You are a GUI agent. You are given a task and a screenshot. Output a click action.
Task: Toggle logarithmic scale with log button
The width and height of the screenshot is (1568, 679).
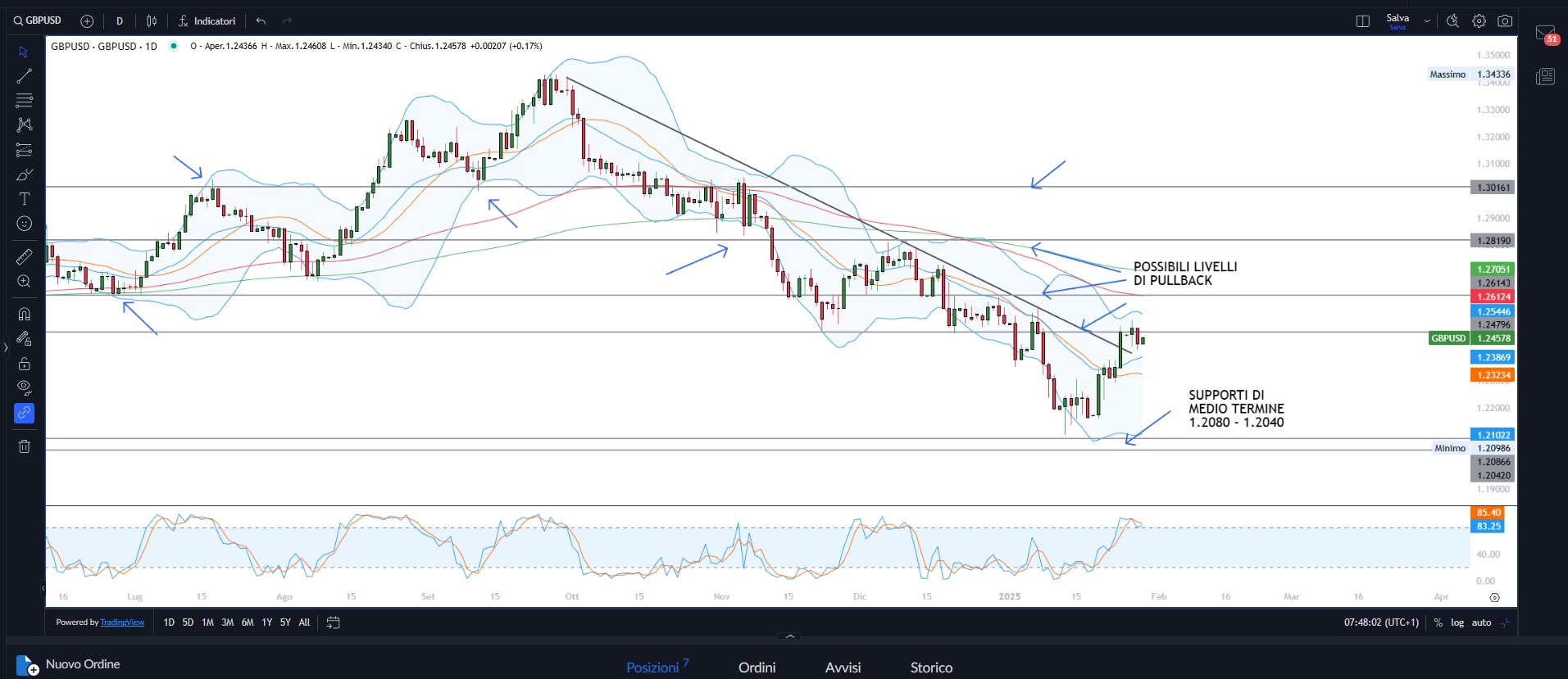1457,622
